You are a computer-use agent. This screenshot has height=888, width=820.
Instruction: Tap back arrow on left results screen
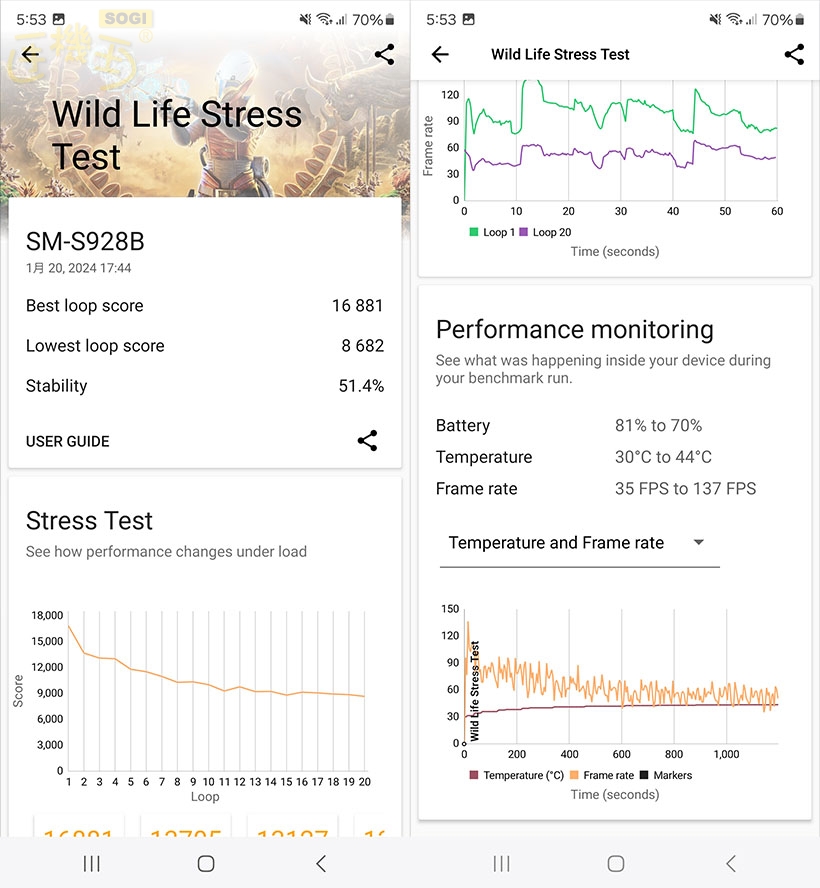(x=31, y=55)
